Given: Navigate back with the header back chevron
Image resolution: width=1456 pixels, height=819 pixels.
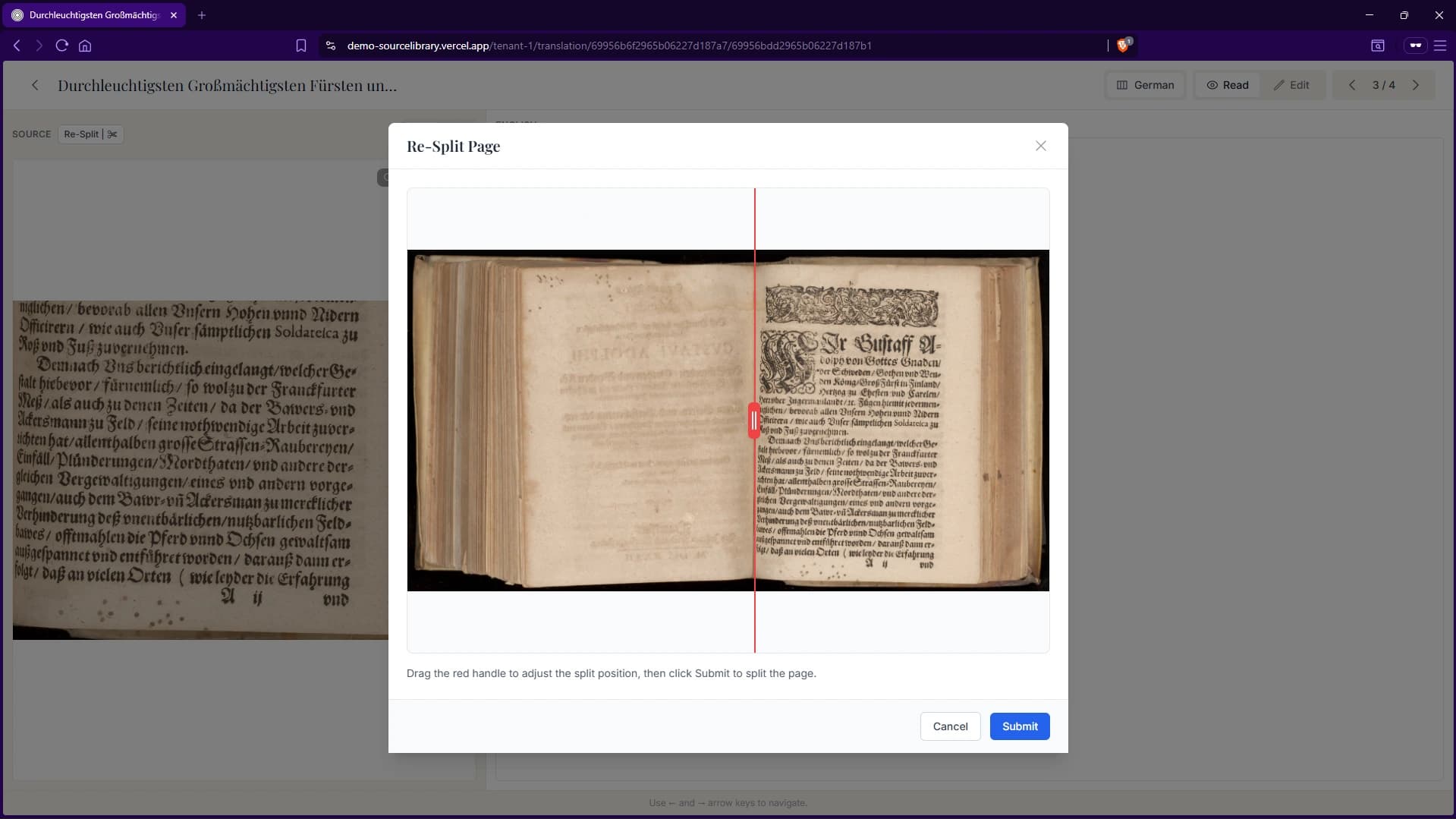Looking at the screenshot, I should [x=35, y=85].
